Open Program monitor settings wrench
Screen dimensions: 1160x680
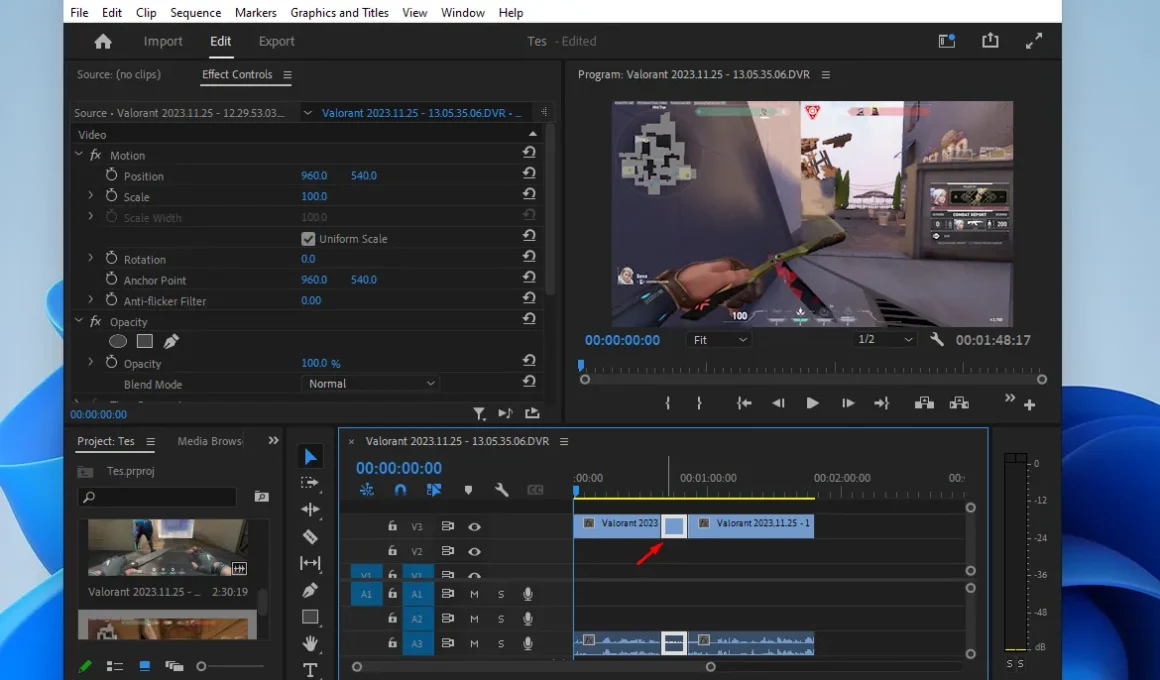[x=937, y=340]
